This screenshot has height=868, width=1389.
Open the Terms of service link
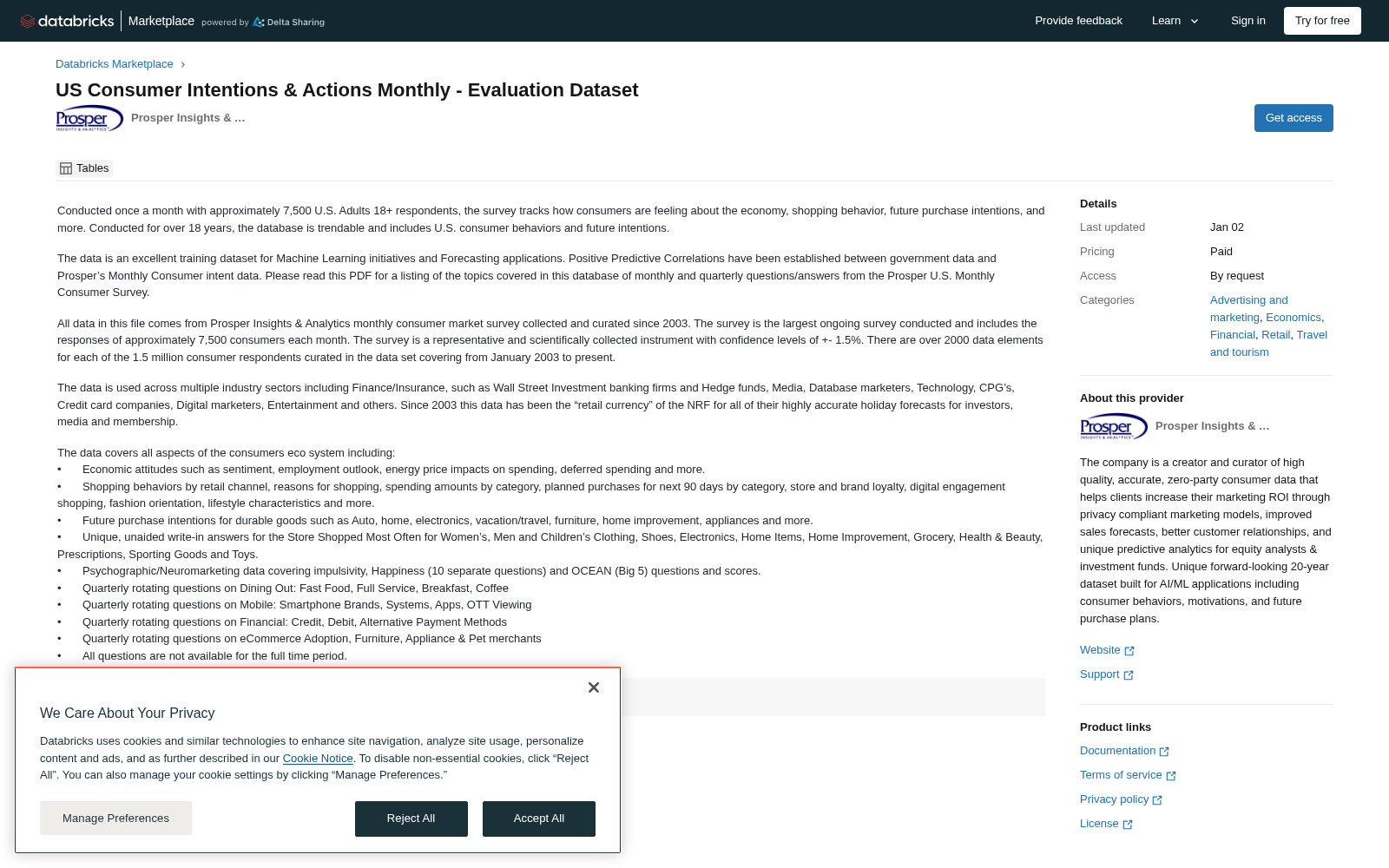click(1128, 775)
